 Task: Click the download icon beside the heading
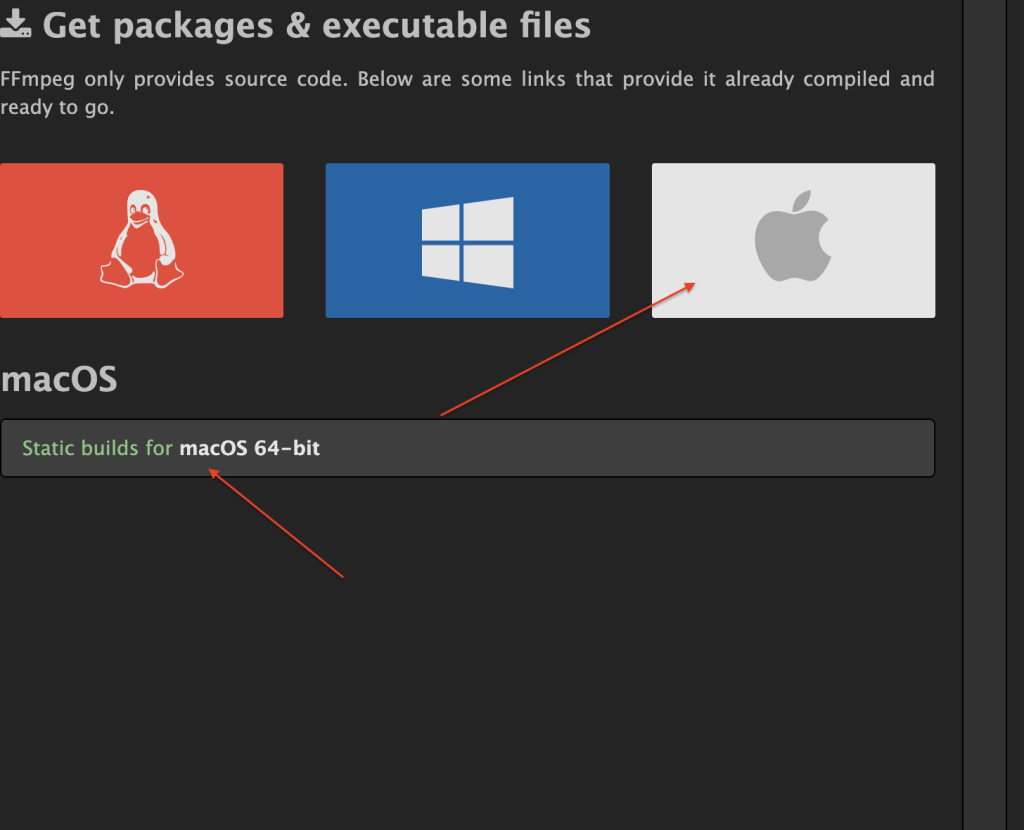coord(14,25)
